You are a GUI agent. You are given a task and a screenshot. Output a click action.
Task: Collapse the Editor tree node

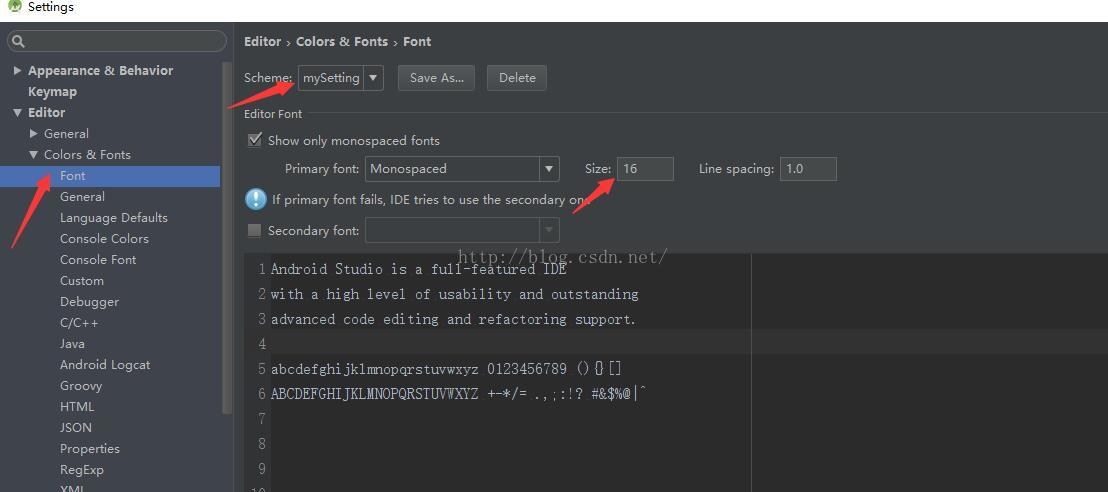coord(18,112)
